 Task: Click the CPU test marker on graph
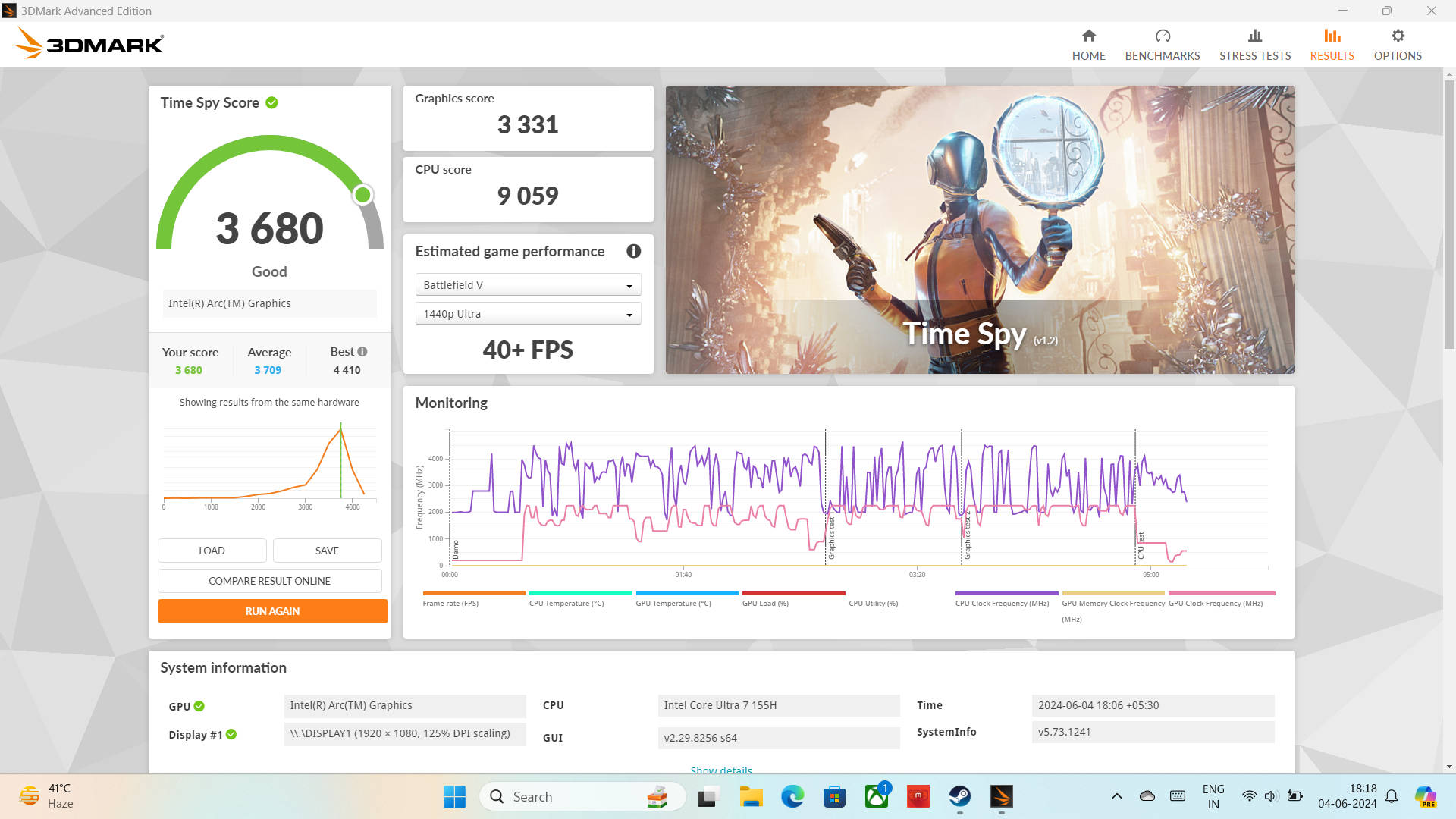[x=1141, y=546]
